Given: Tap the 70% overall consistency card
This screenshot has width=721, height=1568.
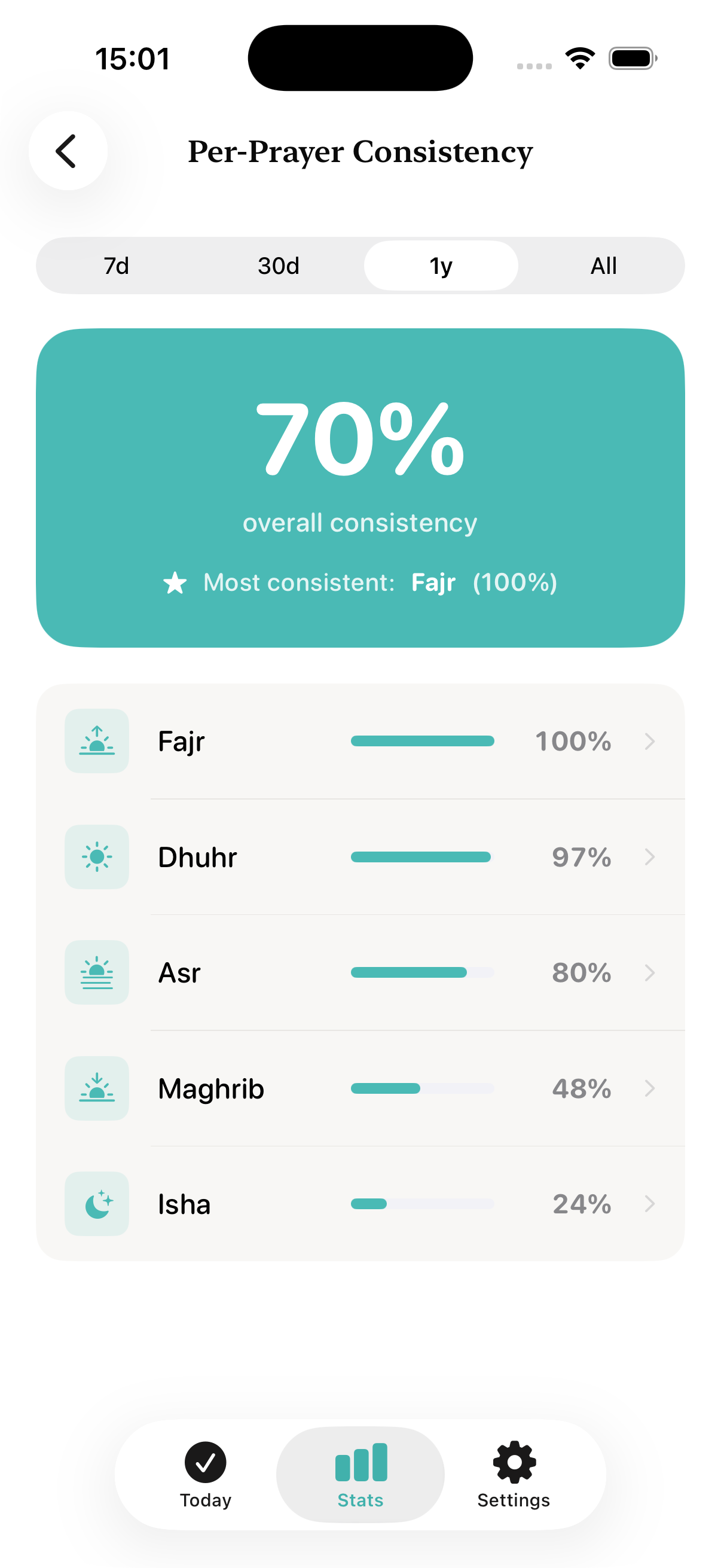Looking at the screenshot, I should [360, 487].
